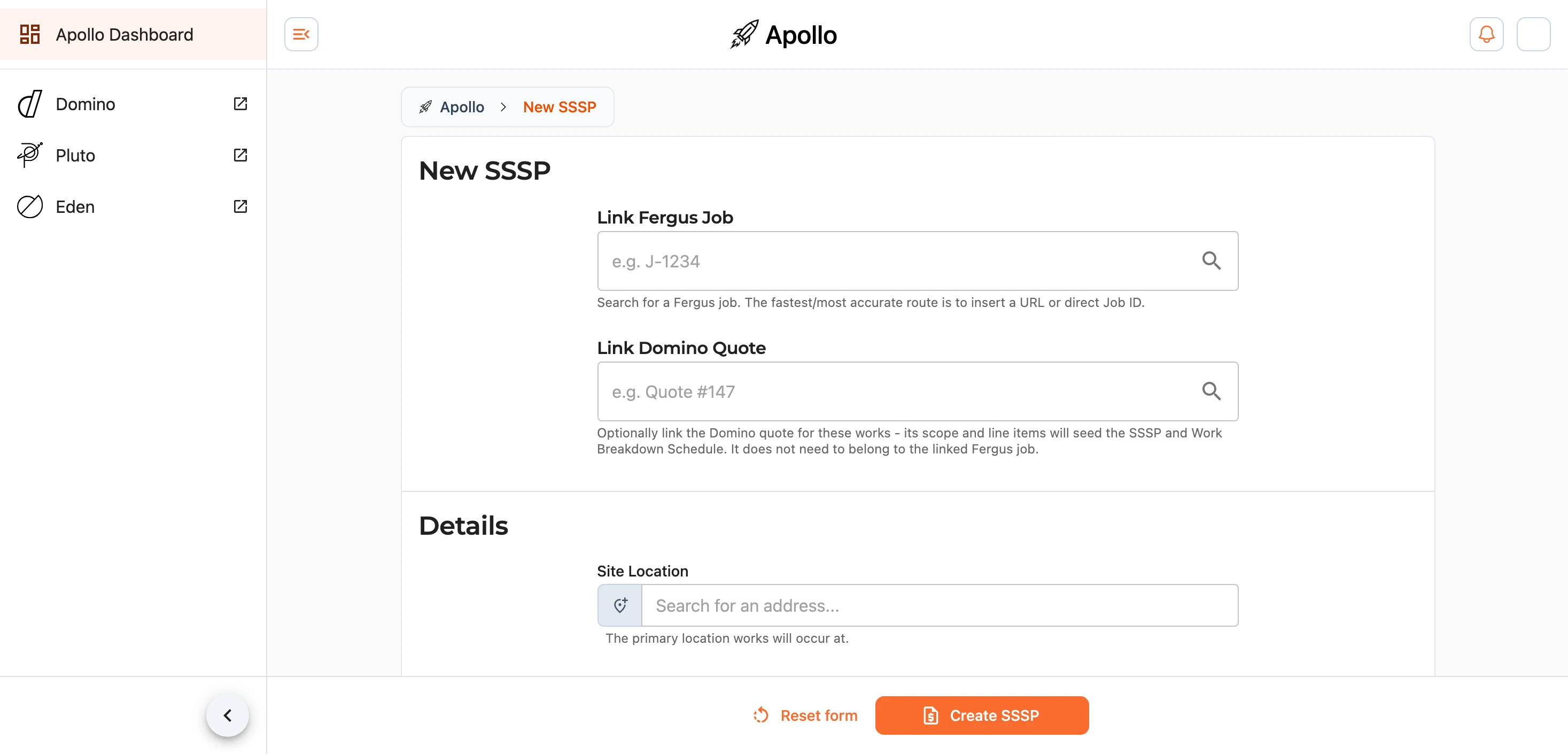Click the Pluto planet icon

click(x=29, y=155)
